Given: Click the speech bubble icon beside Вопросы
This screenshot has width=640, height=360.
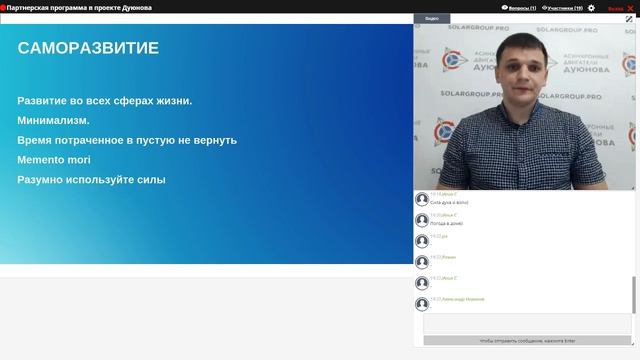Looking at the screenshot, I should point(504,7).
